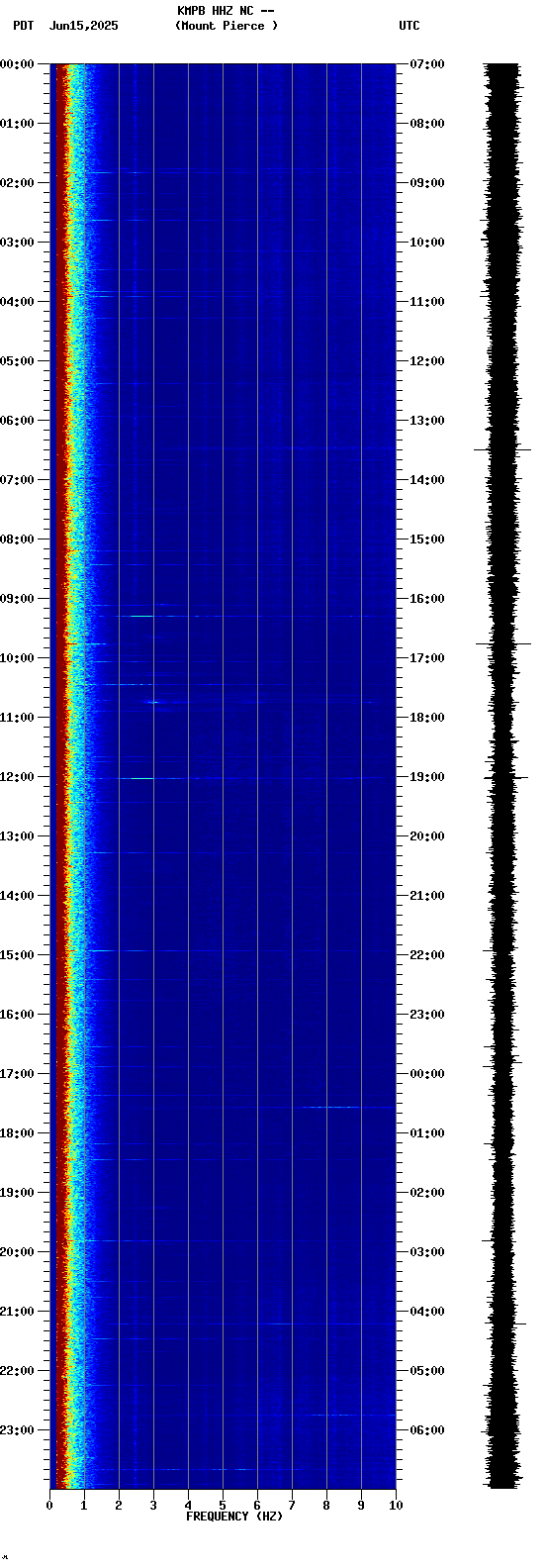Click the frequency axis tick '3'
Viewport: 546px width, 1568px height.
tap(153, 1506)
